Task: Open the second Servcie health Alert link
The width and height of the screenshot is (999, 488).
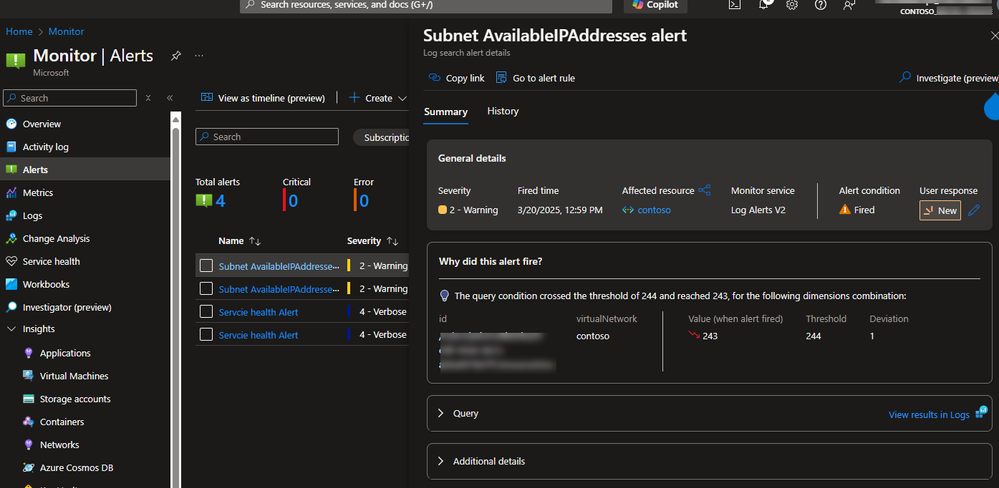Action: [x=258, y=335]
